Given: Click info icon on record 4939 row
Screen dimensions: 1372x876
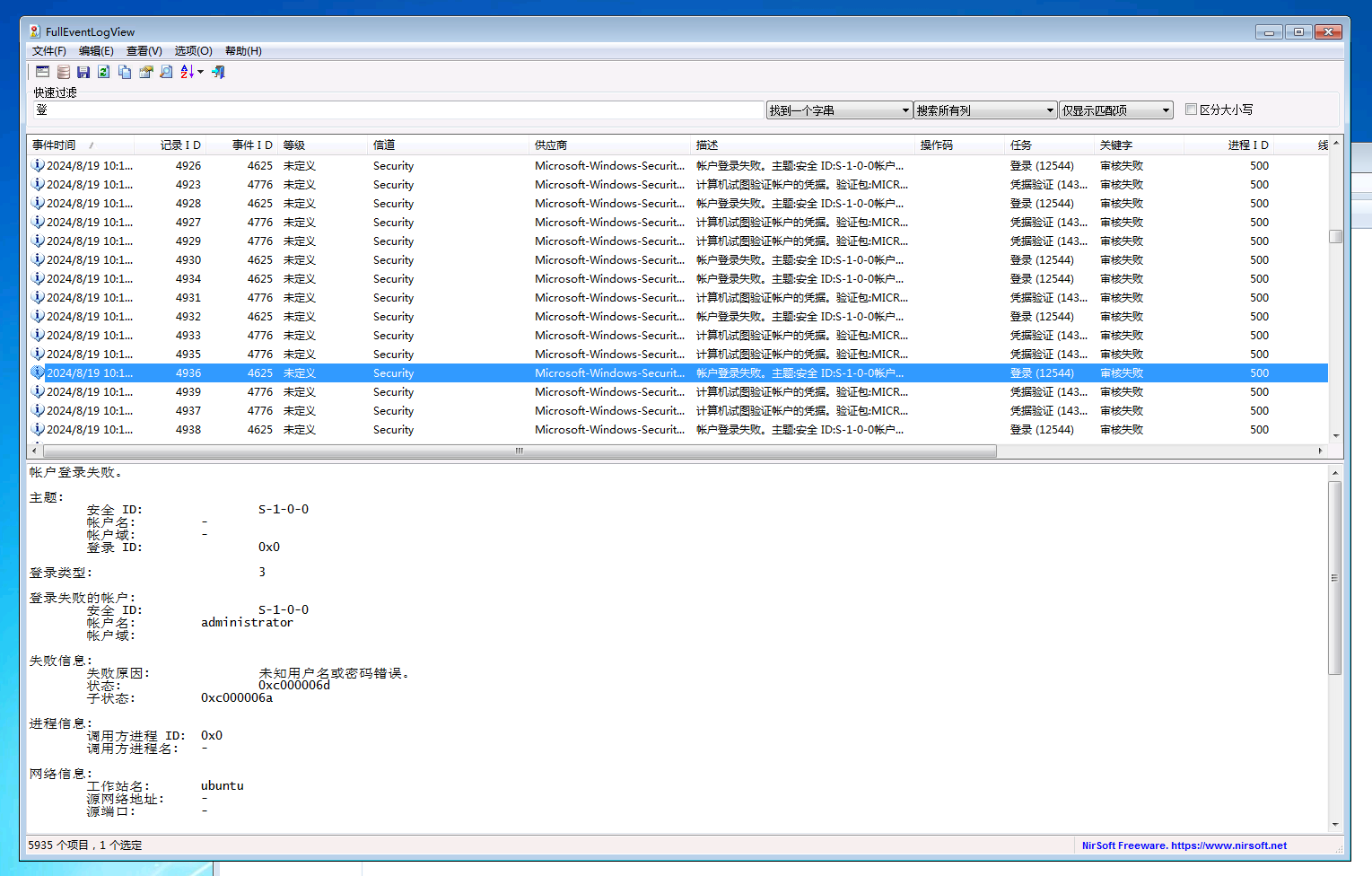Looking at the screenshot, I should 38,391.
